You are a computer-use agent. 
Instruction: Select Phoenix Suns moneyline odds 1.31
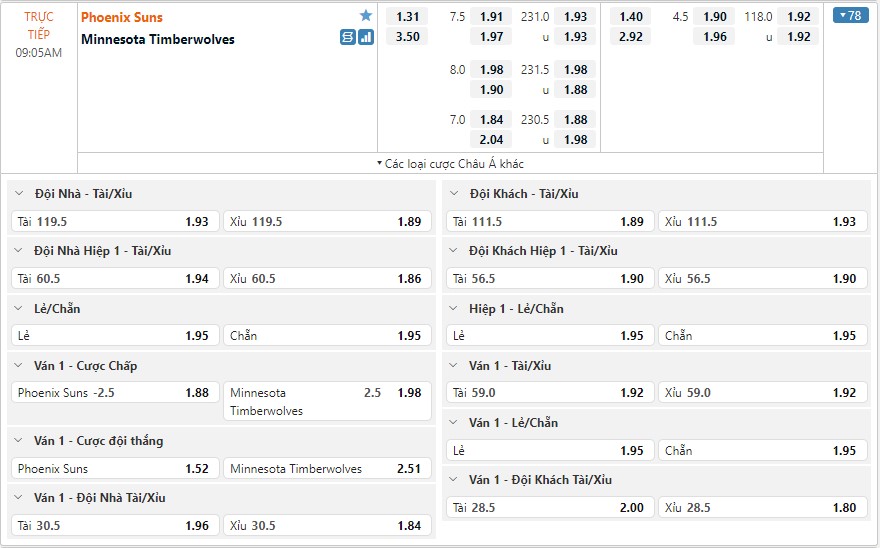pos(408,17)
